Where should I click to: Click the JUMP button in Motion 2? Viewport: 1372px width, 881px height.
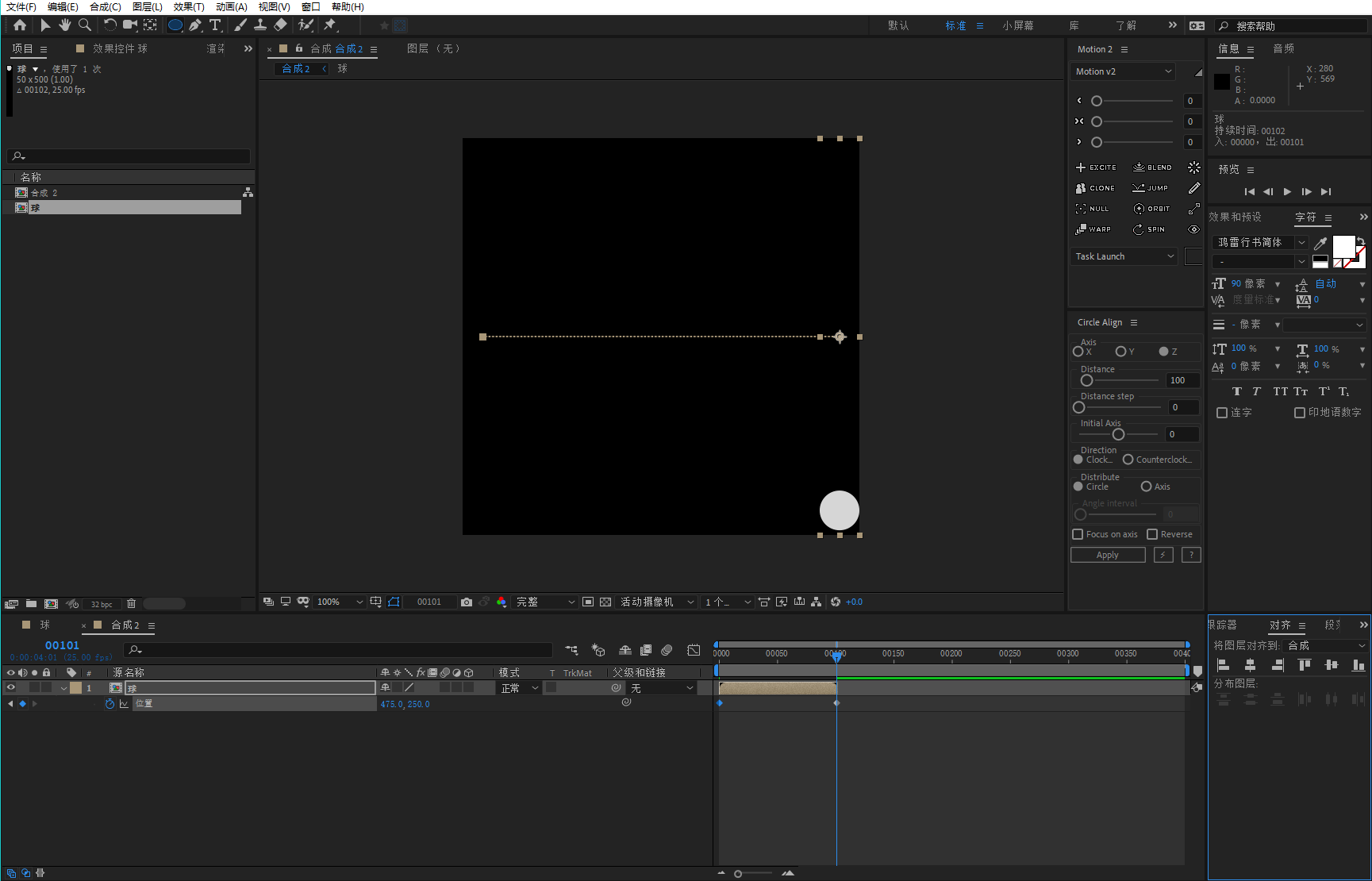(x=1150, y=188)
